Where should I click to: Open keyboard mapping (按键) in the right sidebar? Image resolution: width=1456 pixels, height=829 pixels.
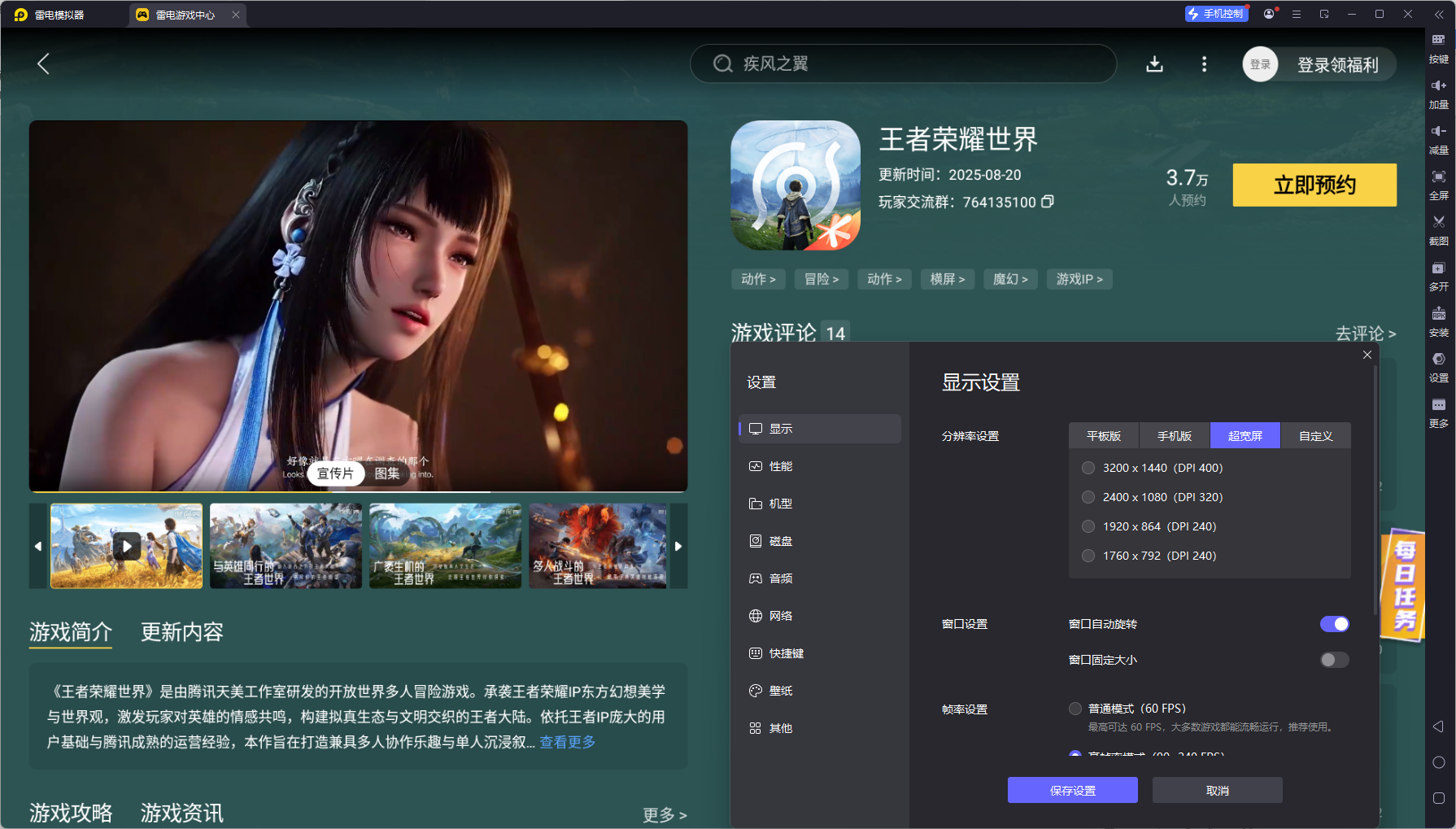[x=1438, y=48]
